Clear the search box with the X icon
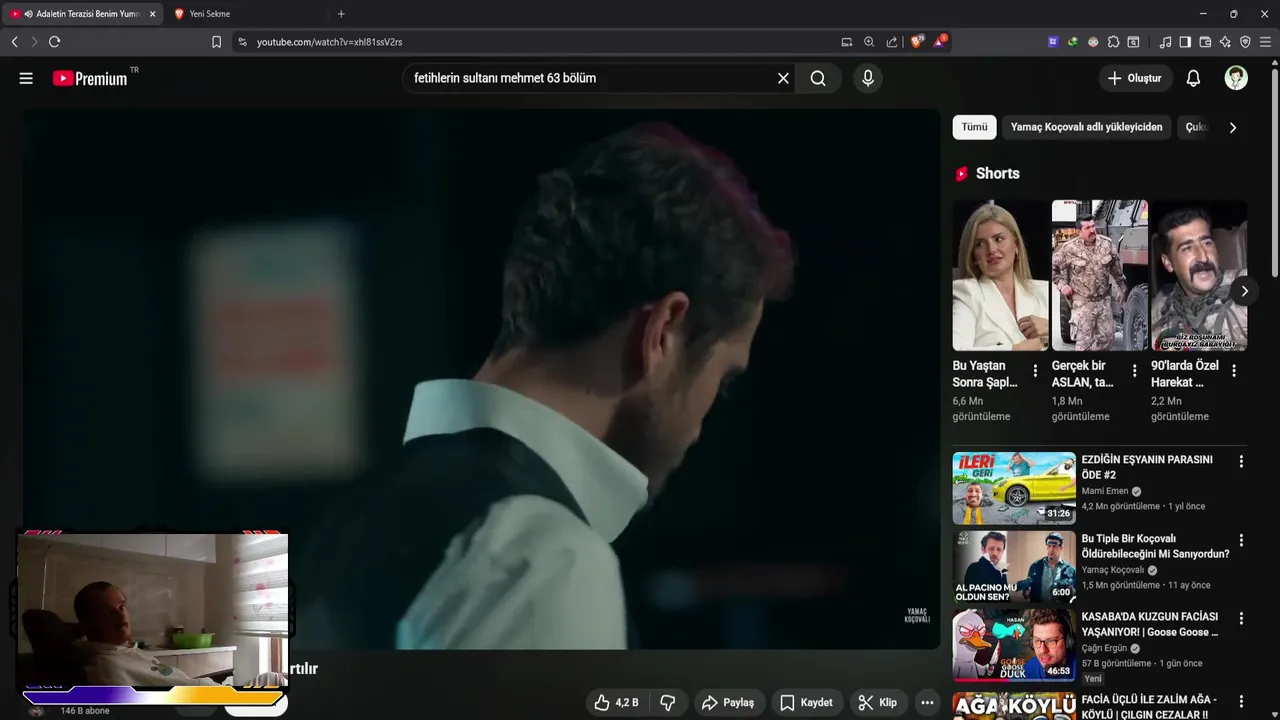The height and width of the screenshot is (720, 1280). pos(783,78)
